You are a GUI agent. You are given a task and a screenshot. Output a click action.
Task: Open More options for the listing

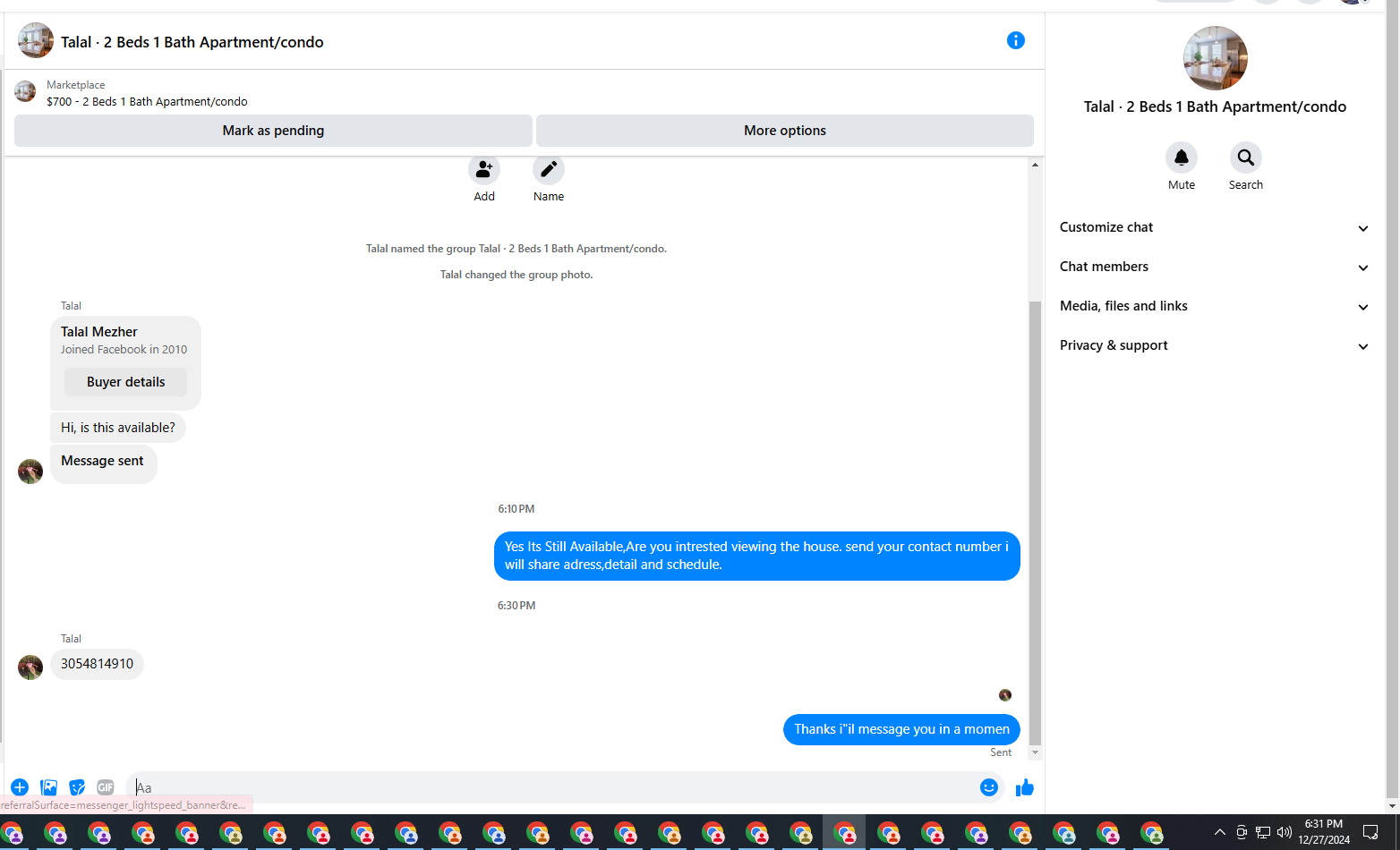785,131
